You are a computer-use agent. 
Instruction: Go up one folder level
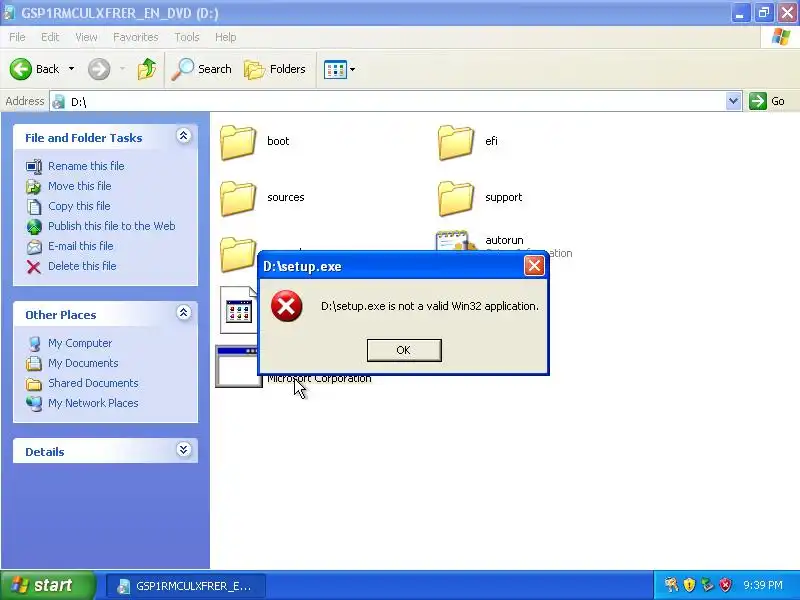click(x=147, y=69)
